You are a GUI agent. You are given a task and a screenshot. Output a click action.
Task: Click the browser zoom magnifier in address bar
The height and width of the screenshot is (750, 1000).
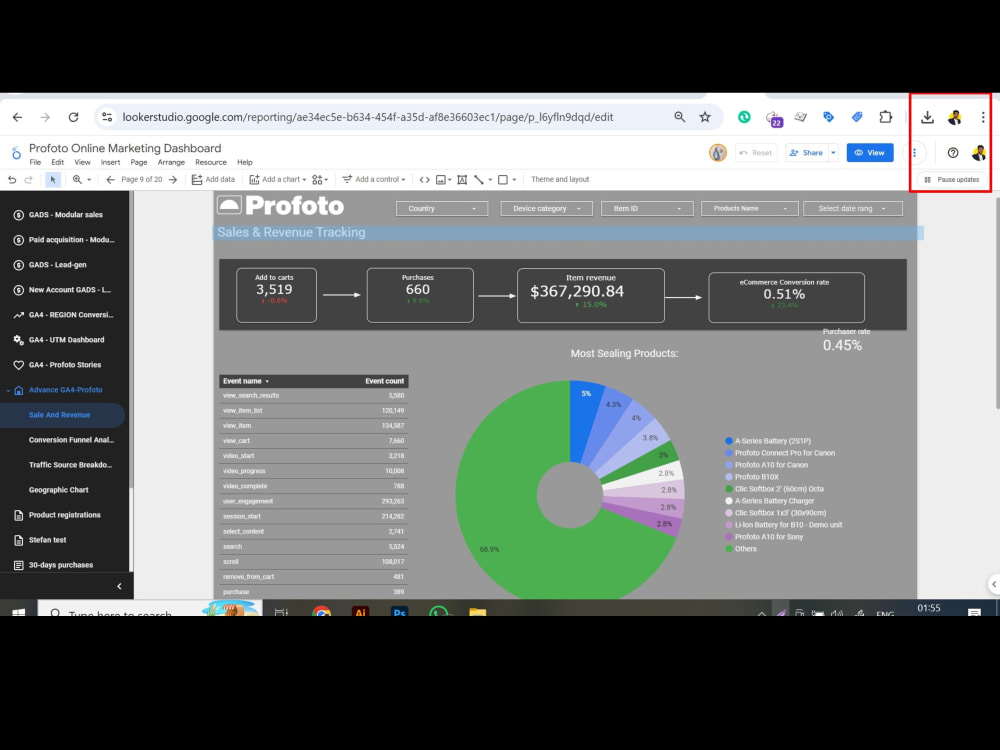click(680, 117)
